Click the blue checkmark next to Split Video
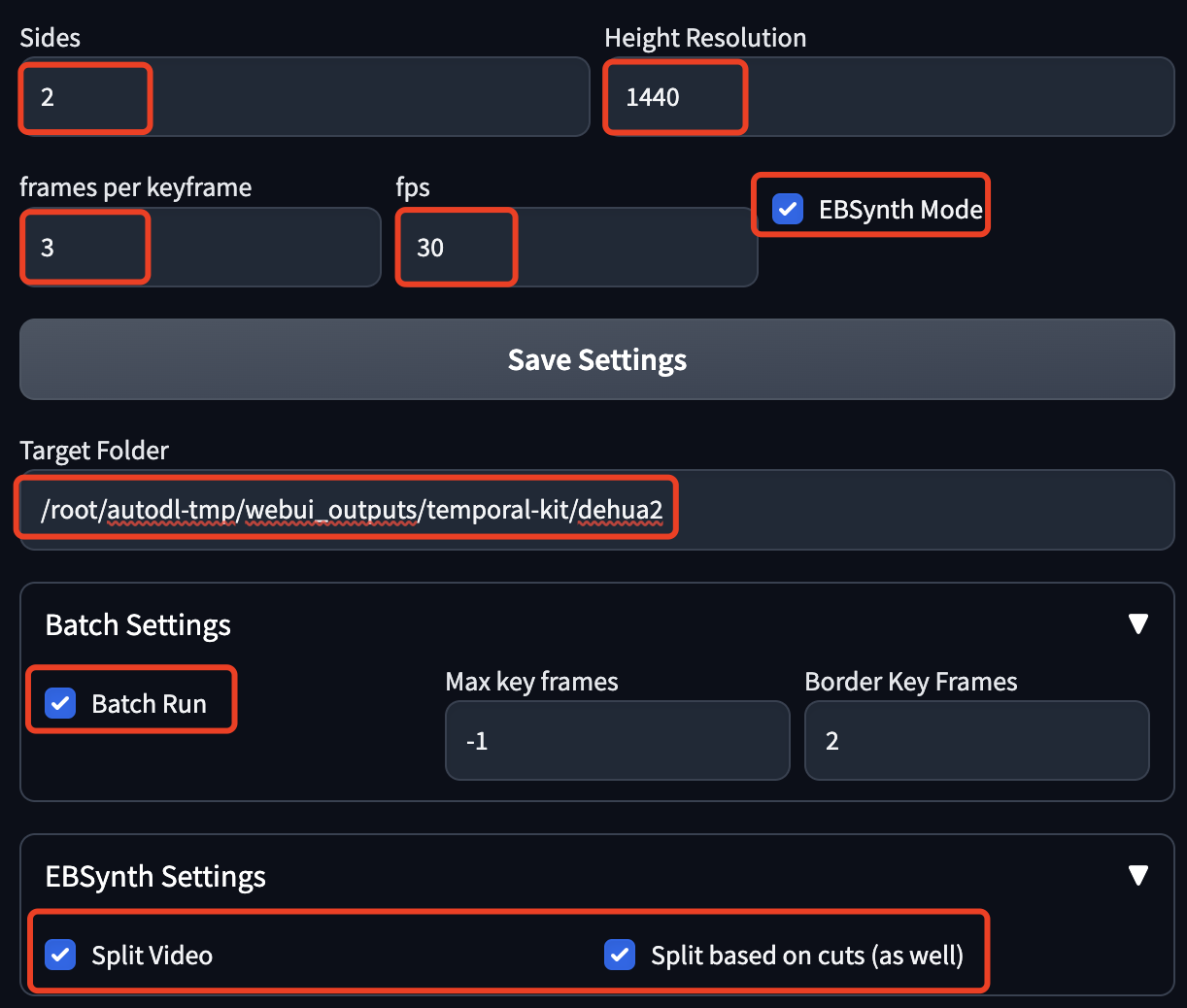This screenshot has height=1008, width=1187. (x=60, y=955)
